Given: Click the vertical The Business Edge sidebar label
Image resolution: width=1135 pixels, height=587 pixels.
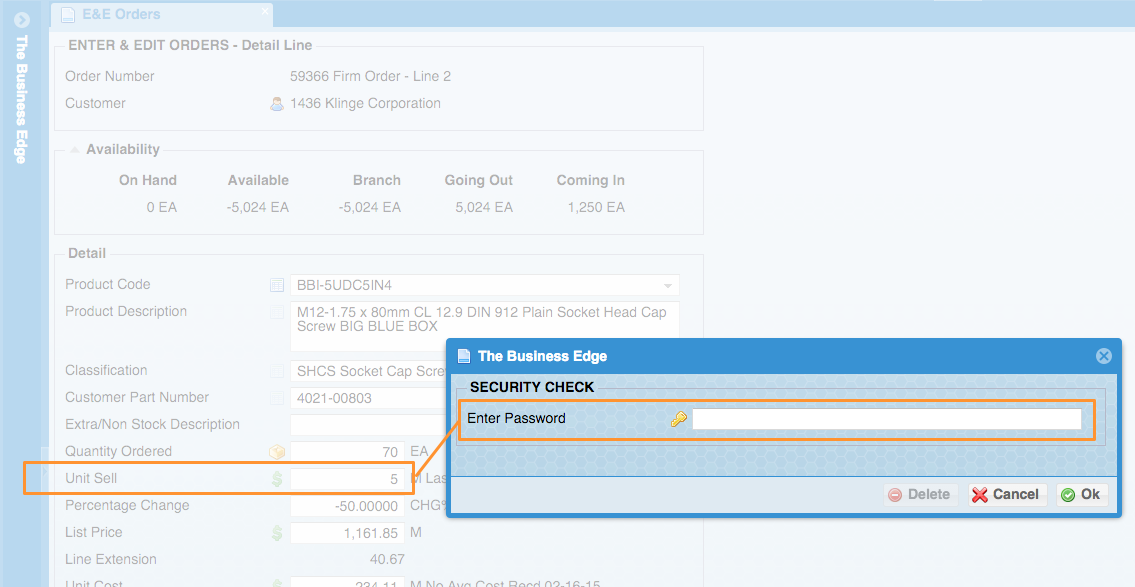Looking at the screenshot, I should pyautogui.click(x=21, y=99).
